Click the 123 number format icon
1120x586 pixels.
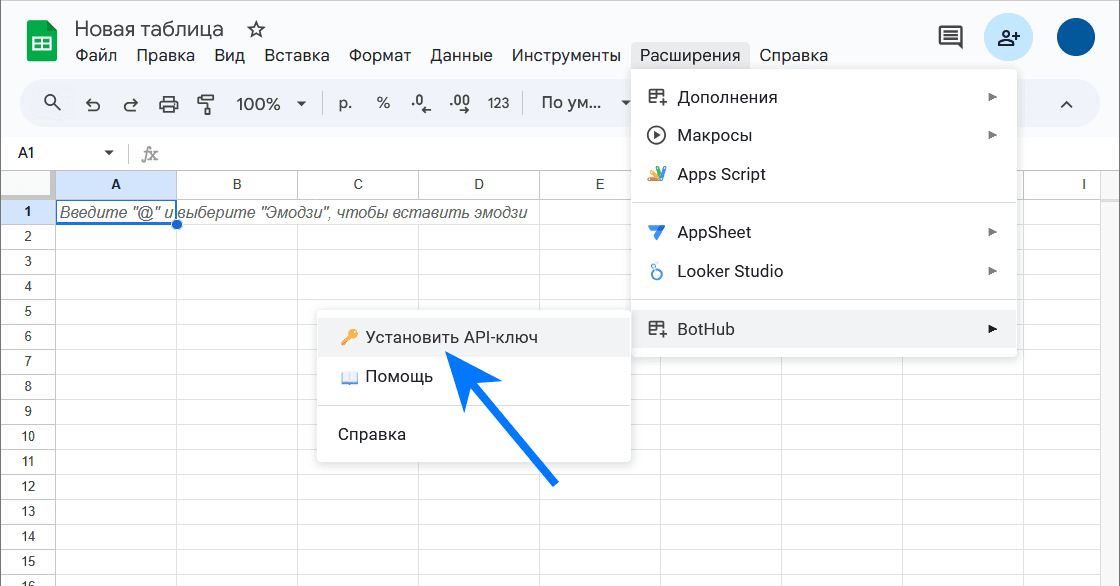click(498, 103)
